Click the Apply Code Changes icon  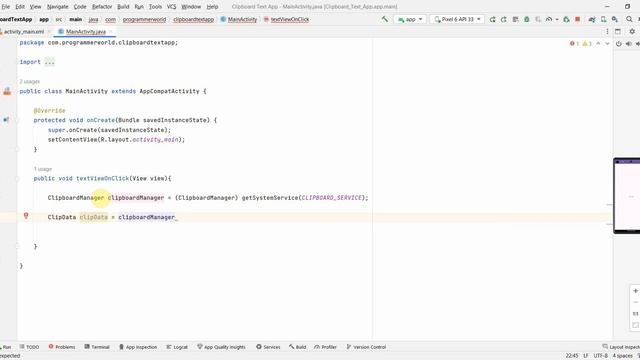(516, 19)
